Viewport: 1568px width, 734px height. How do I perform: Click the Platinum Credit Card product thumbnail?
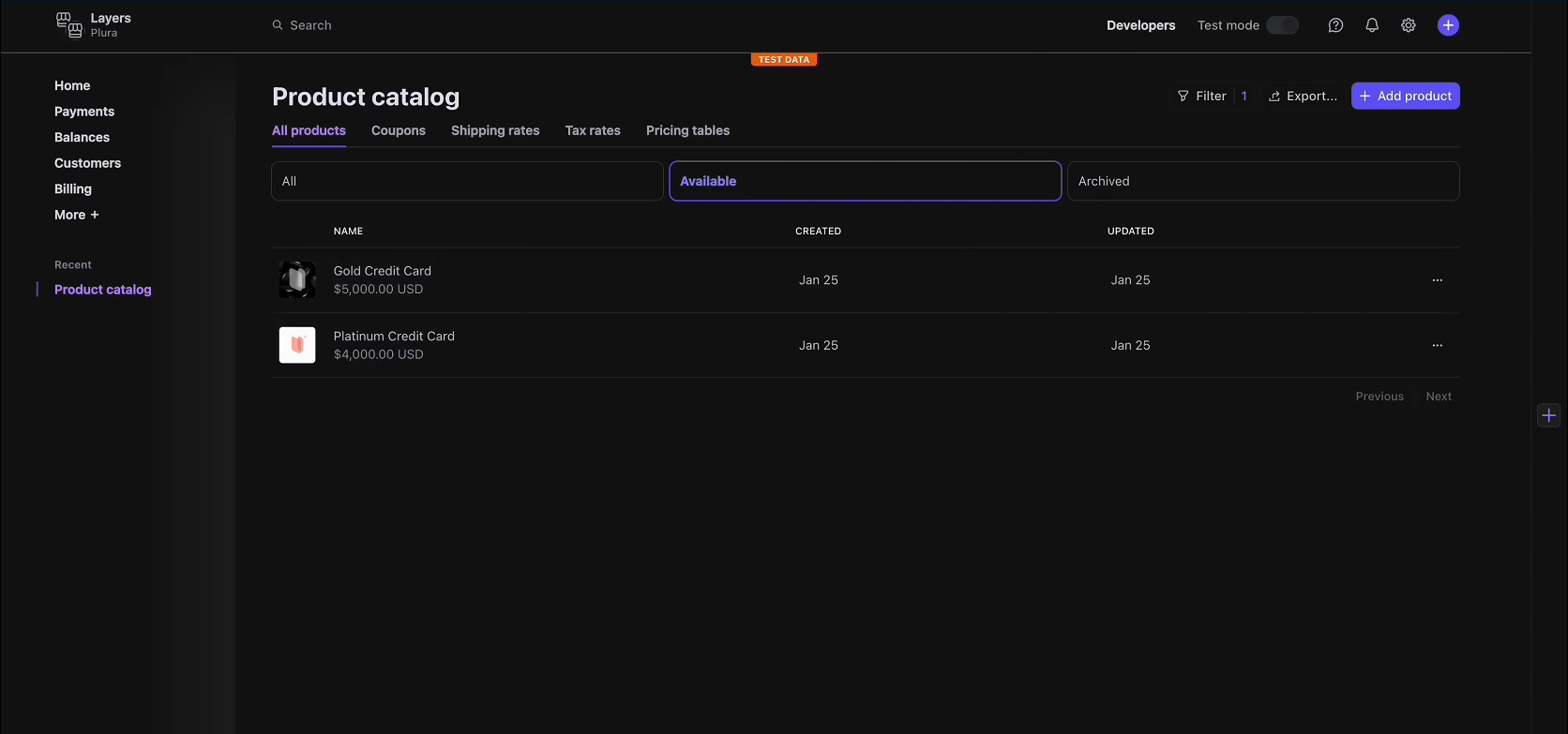[297, 345]
